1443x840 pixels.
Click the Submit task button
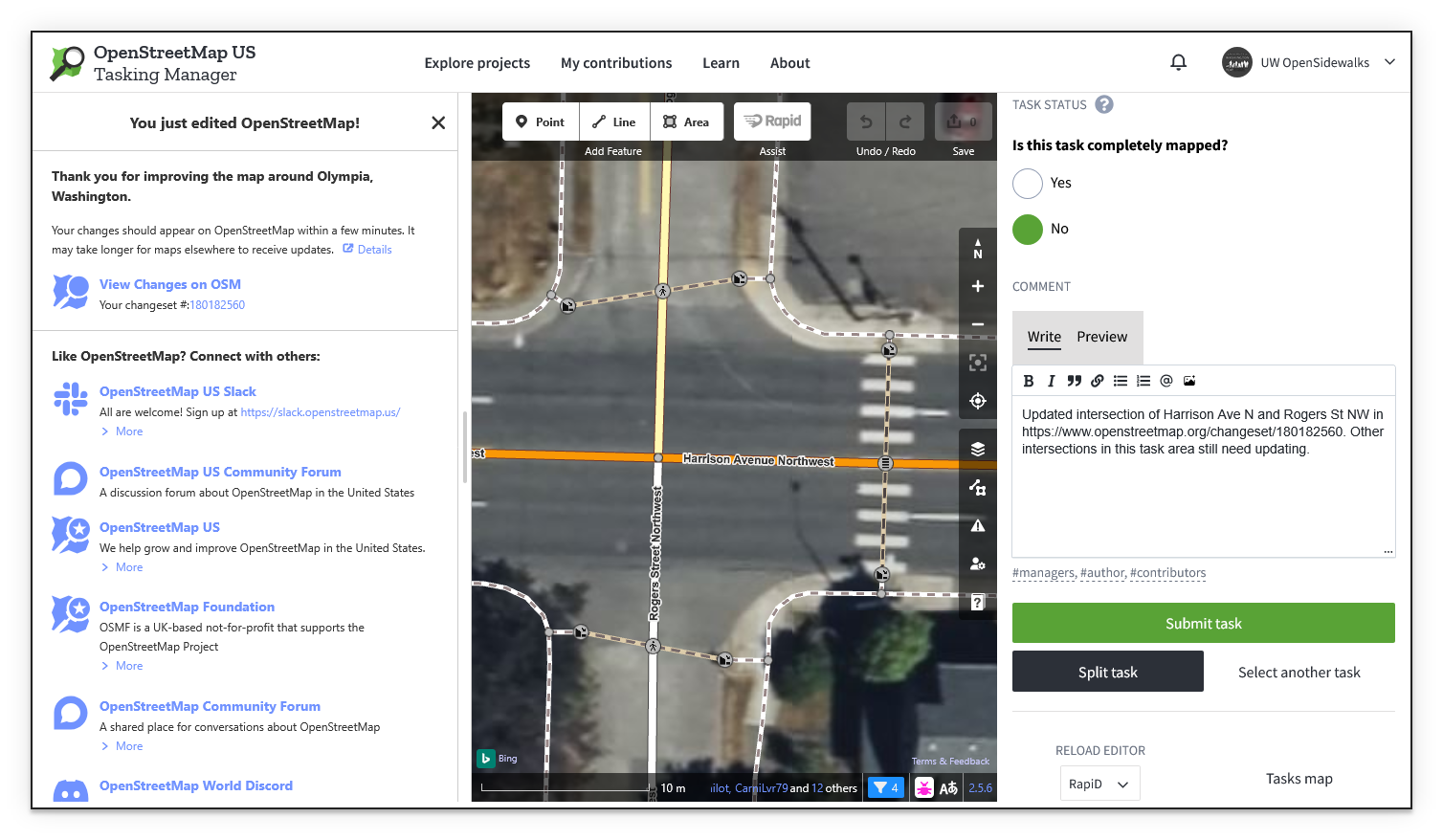pyautogui.click(x=1203, y=623)
